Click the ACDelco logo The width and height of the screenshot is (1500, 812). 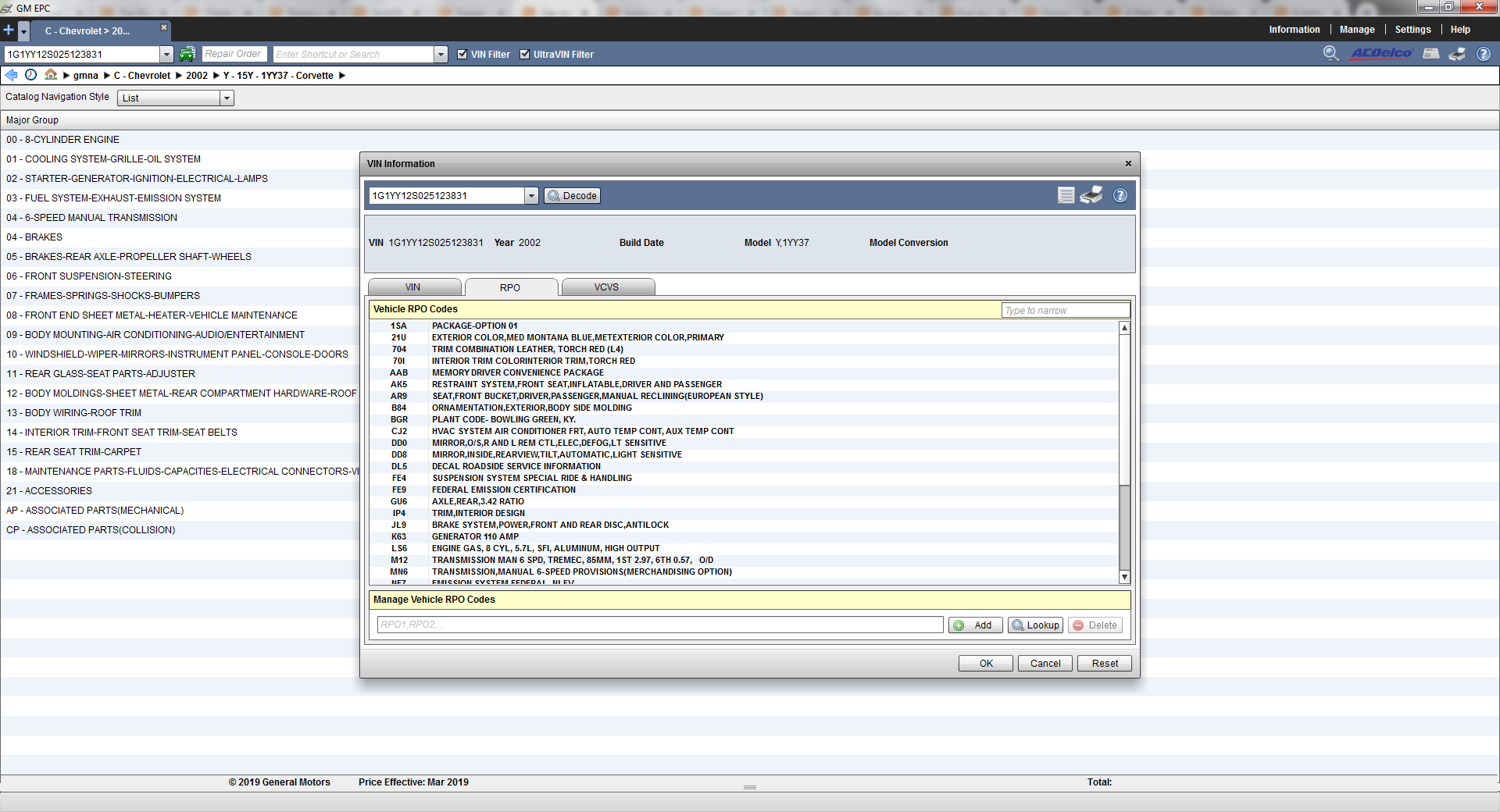1381,53
